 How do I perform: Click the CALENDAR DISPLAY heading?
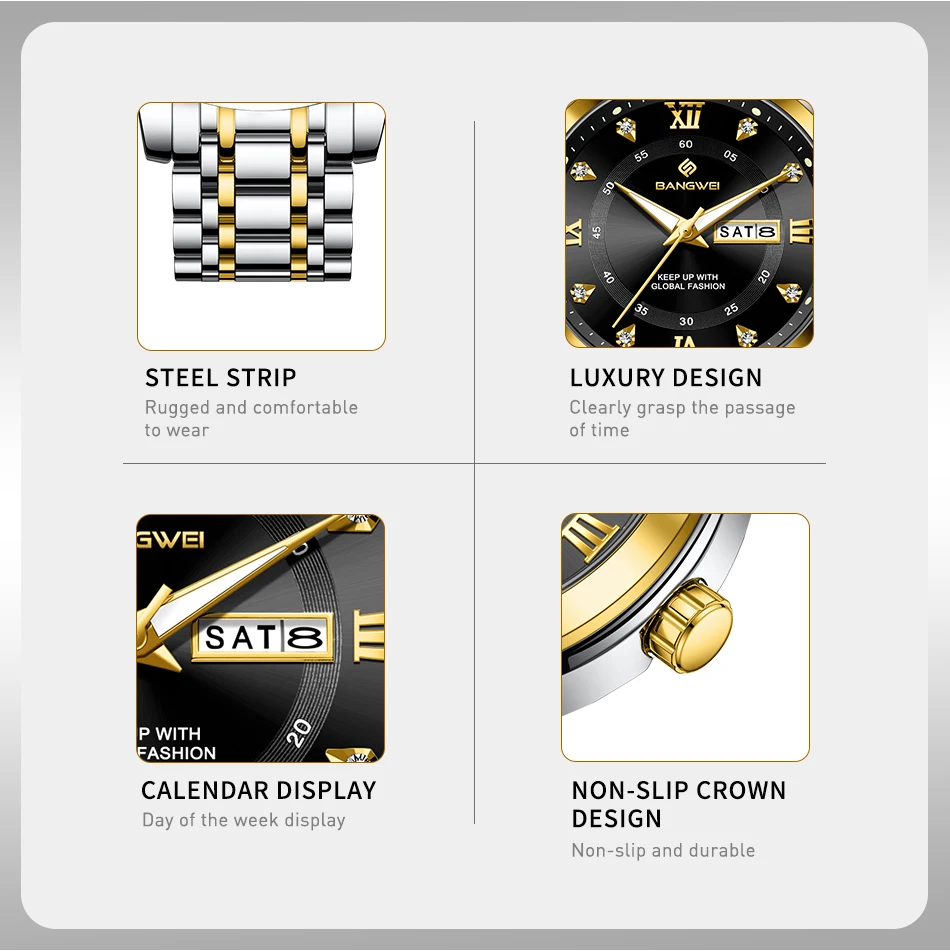point(258,790)
